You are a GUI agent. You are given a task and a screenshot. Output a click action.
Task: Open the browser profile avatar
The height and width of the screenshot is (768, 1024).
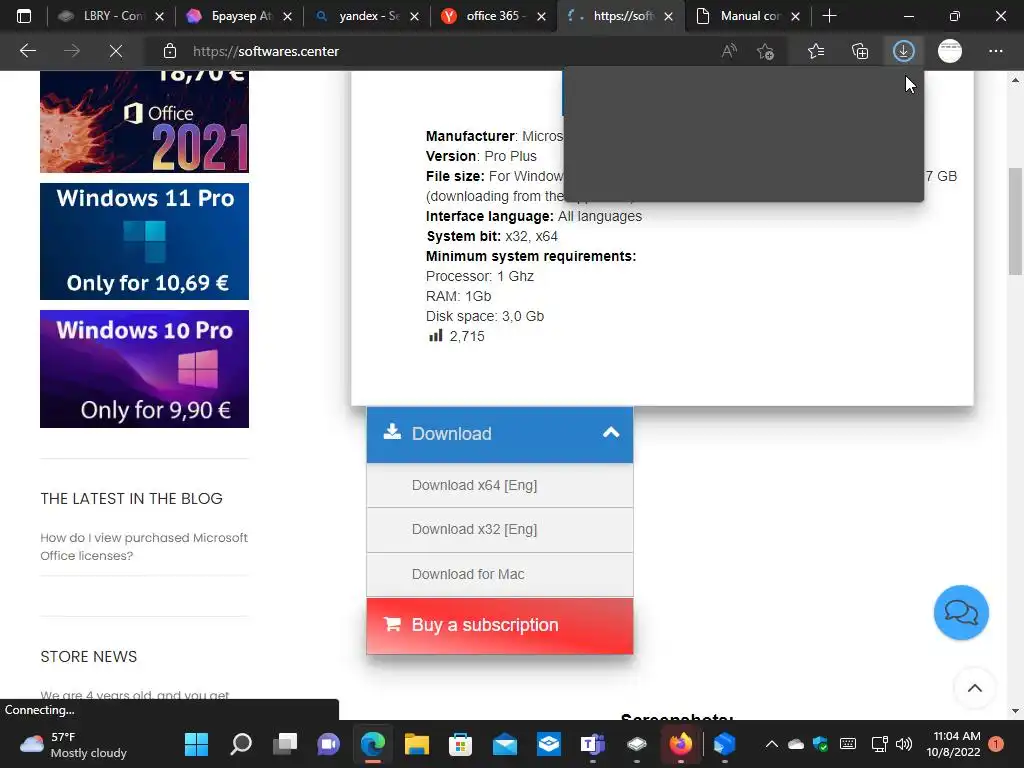pos(950,51)
